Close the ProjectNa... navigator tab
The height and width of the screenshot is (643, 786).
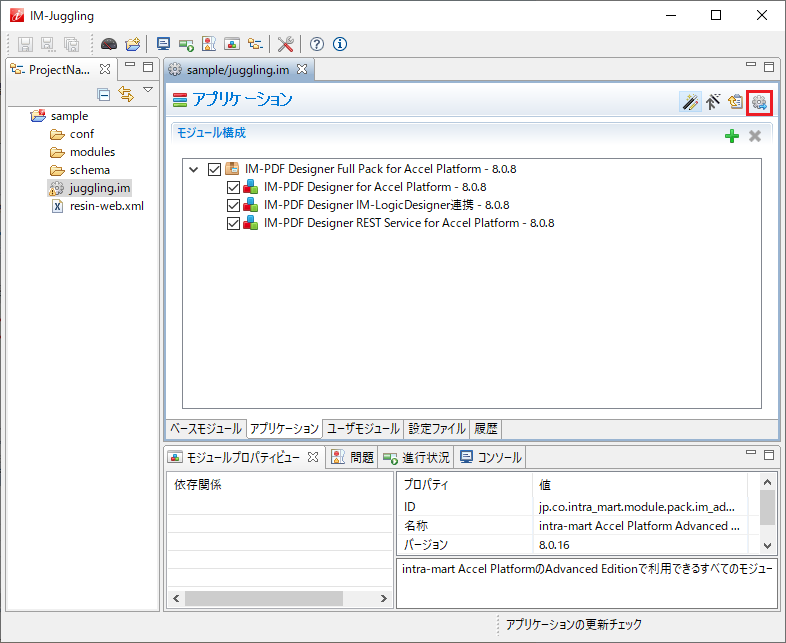(105, 70)
